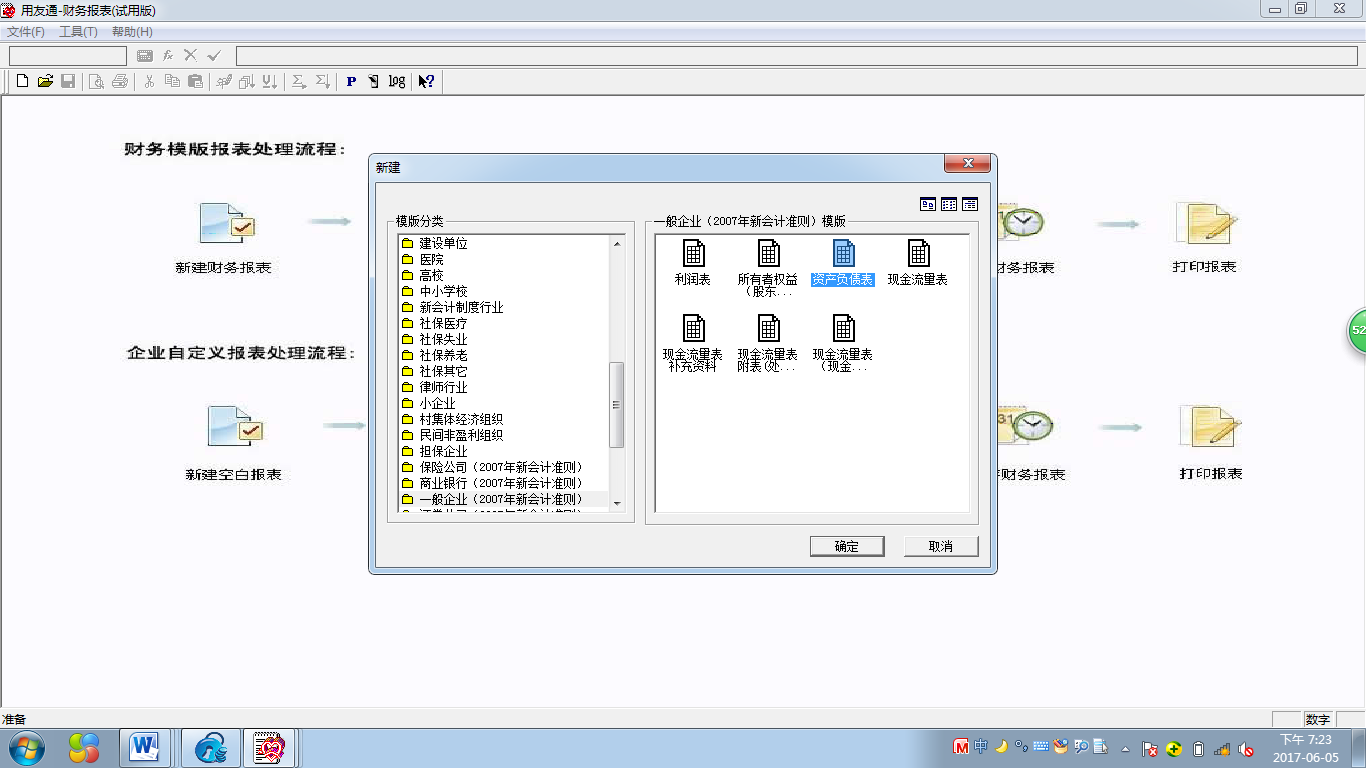
Task: Click the cell name box field
Action: coord(67,56)
